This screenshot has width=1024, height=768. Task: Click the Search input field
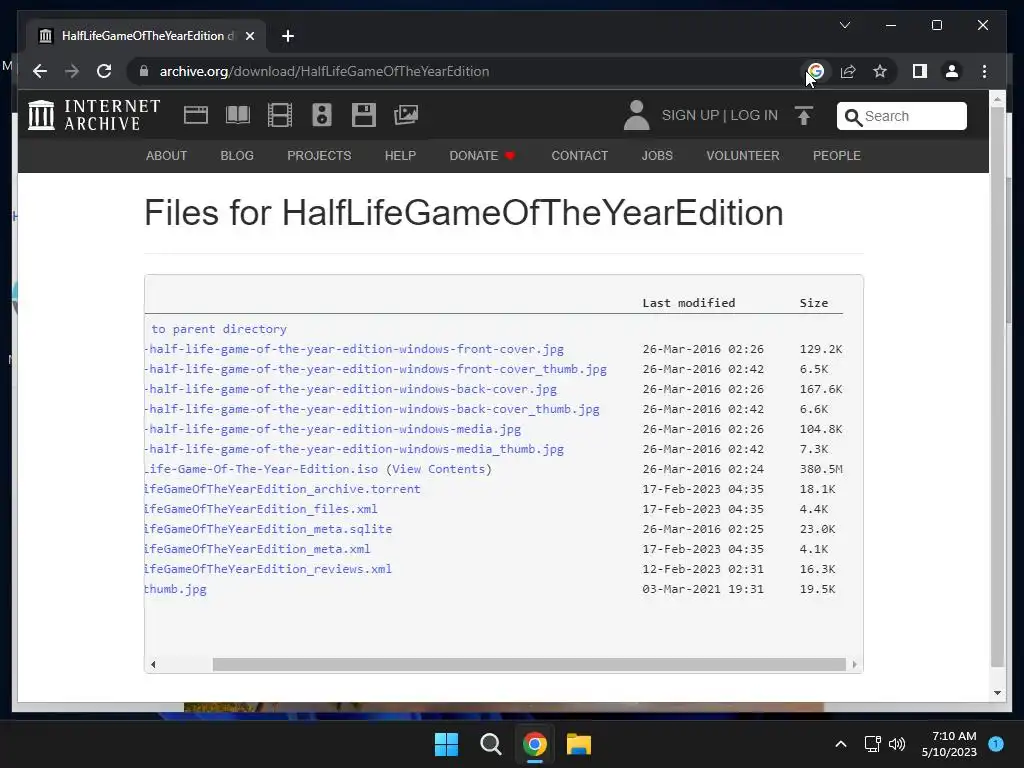point(902,116)
